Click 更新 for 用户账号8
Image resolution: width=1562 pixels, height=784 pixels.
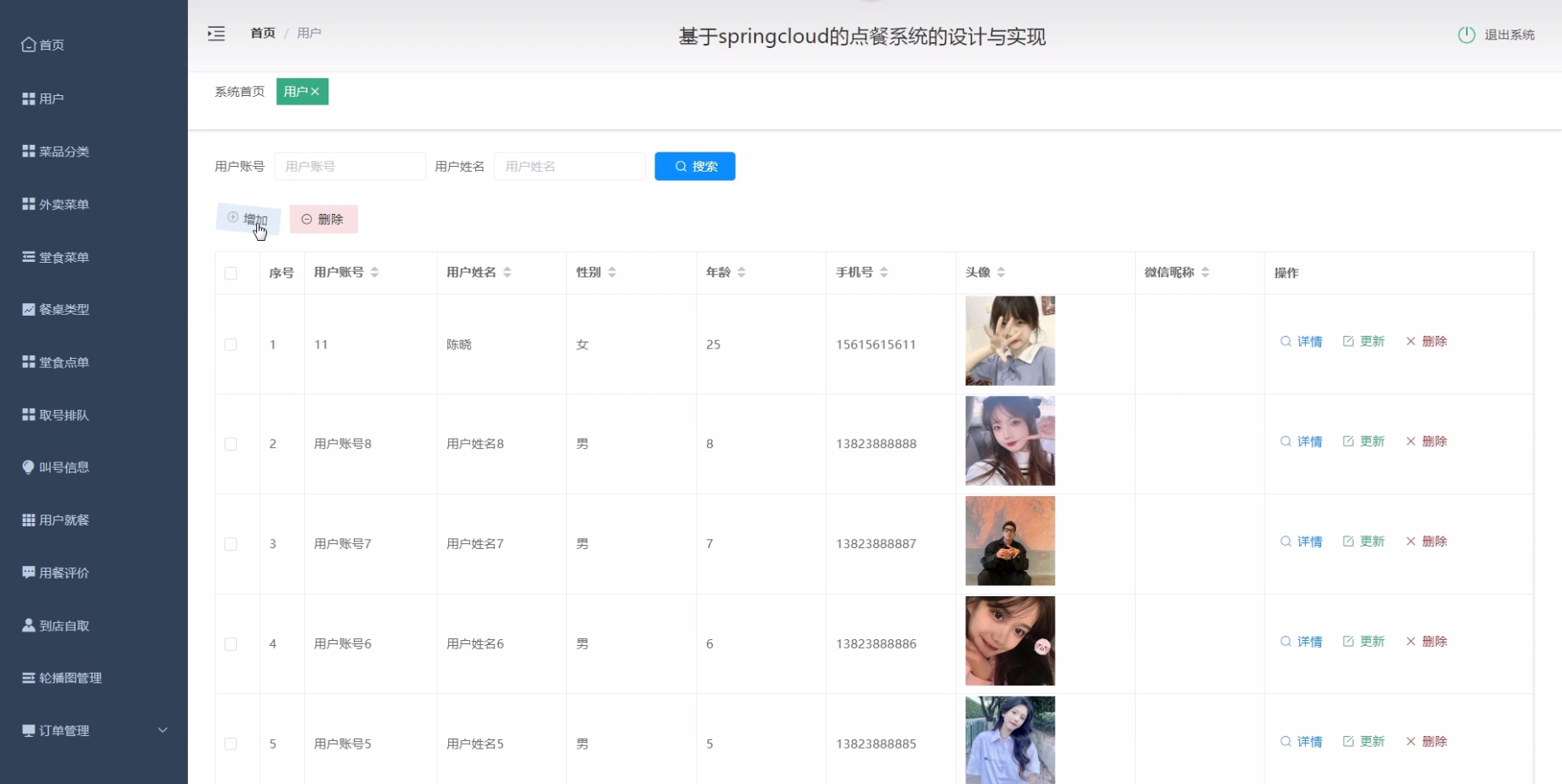[1363, 441]
